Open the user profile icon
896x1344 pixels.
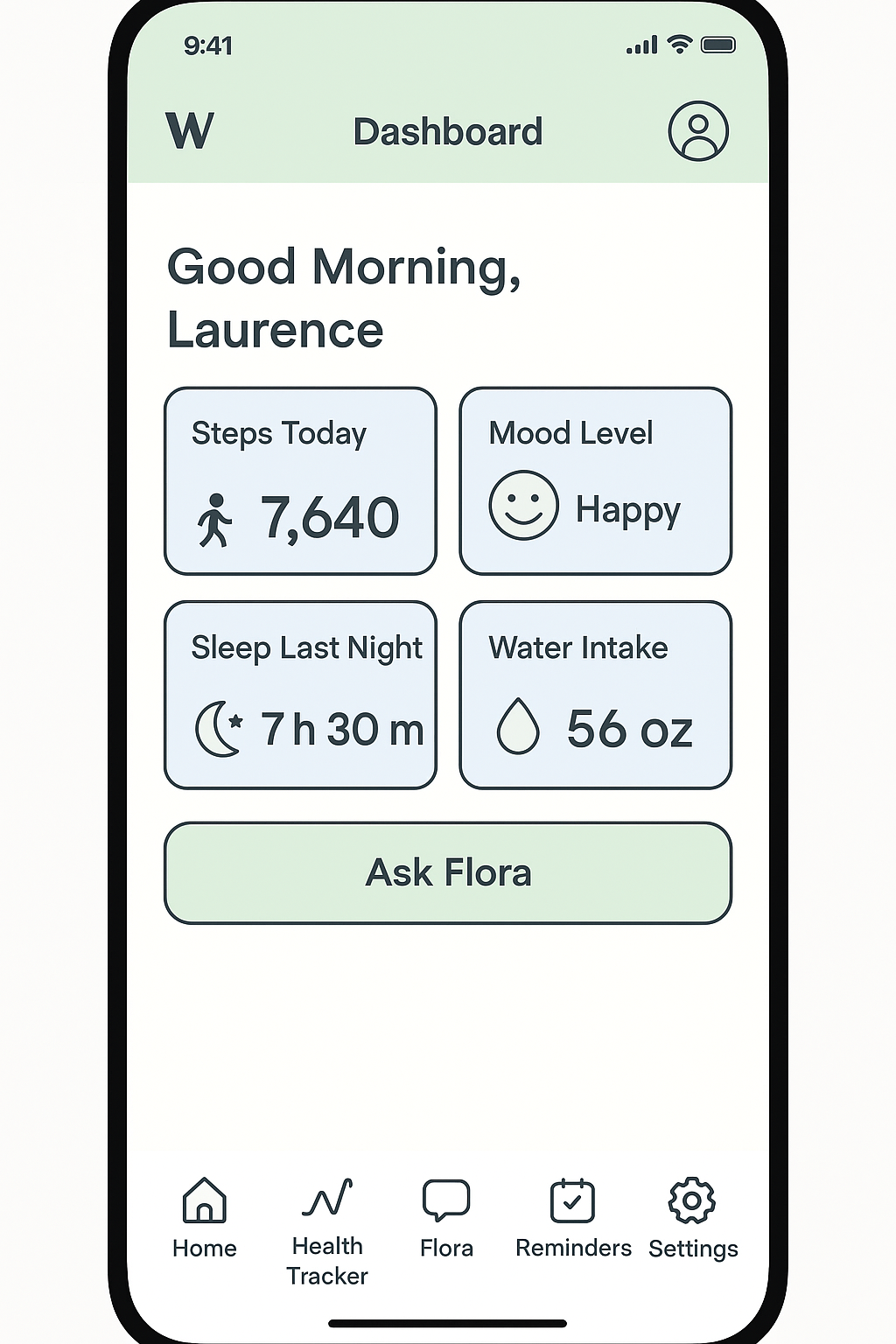tap(698, 131)
